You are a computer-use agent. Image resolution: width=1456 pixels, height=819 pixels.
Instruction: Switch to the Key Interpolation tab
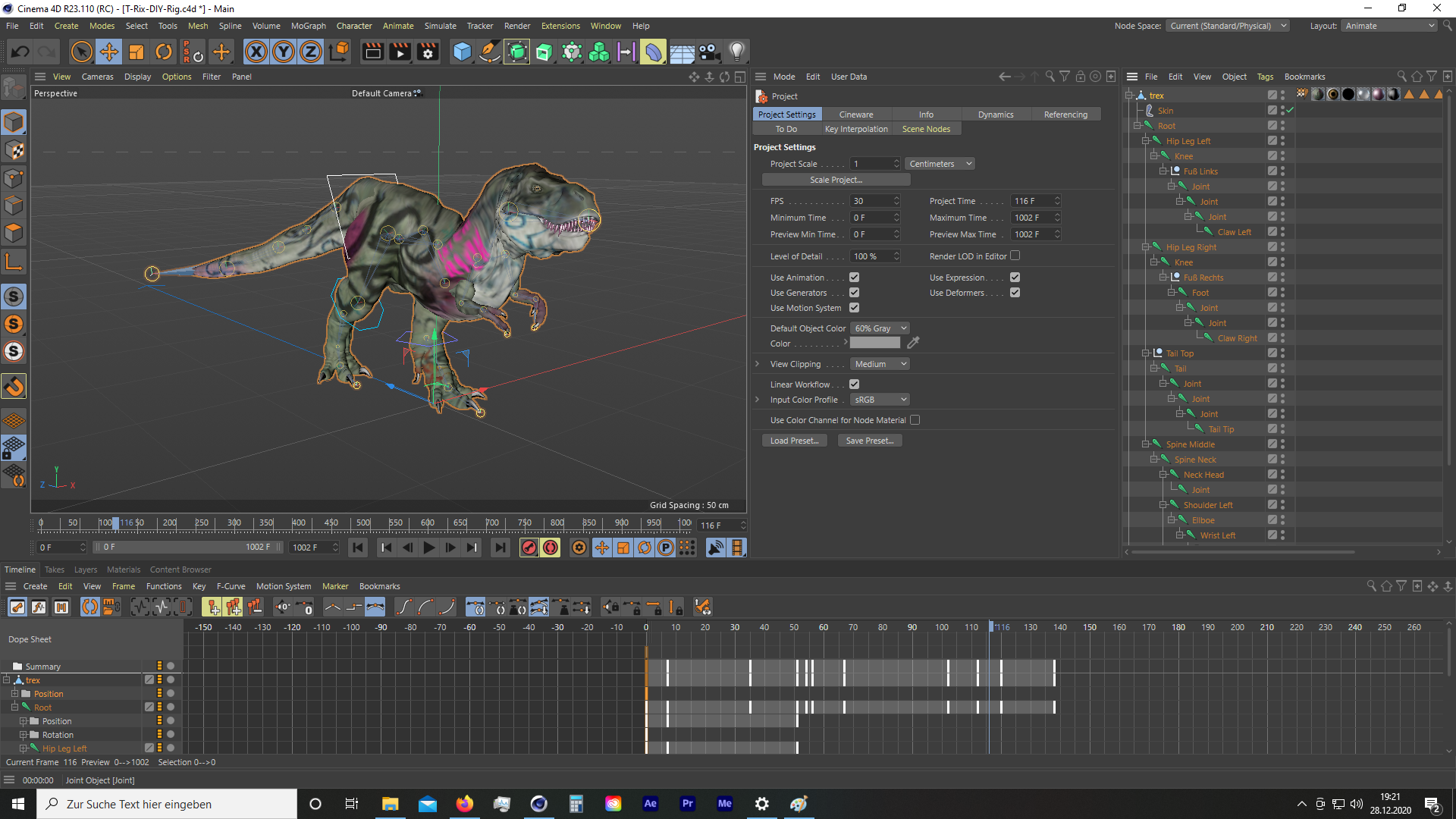(x=856, y=129)
